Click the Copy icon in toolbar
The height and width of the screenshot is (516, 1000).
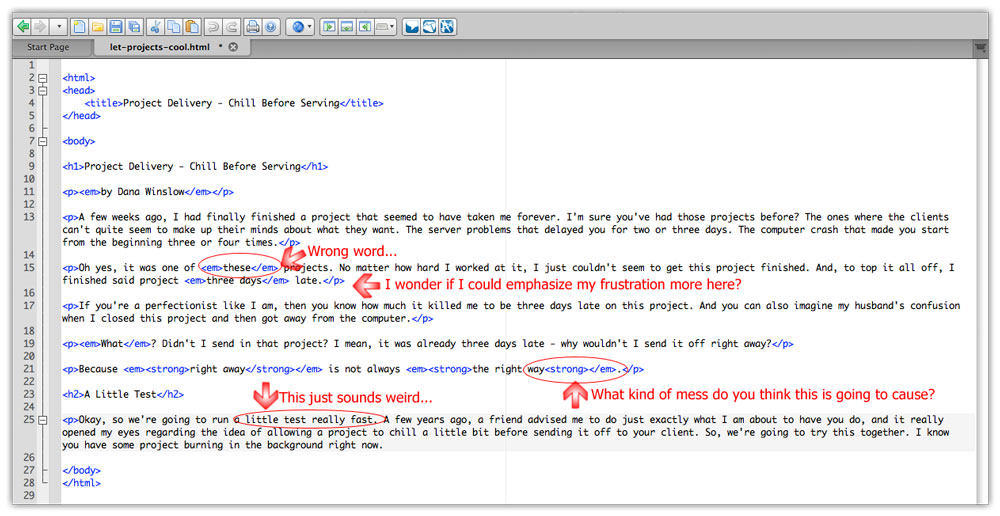(x=174, y=26)
